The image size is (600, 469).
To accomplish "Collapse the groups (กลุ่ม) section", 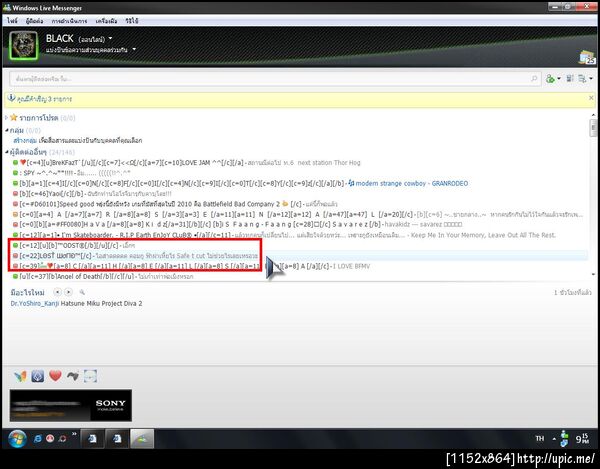I will point(7,130).
